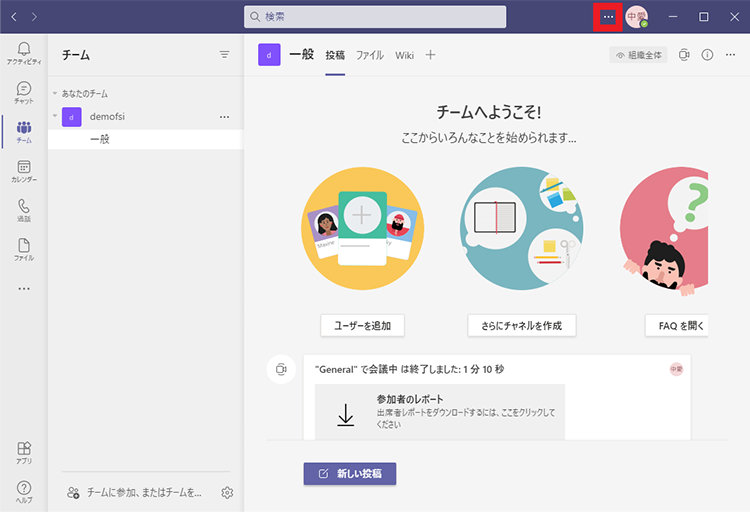Click the poster avatar on meeting post

[676, 369]
